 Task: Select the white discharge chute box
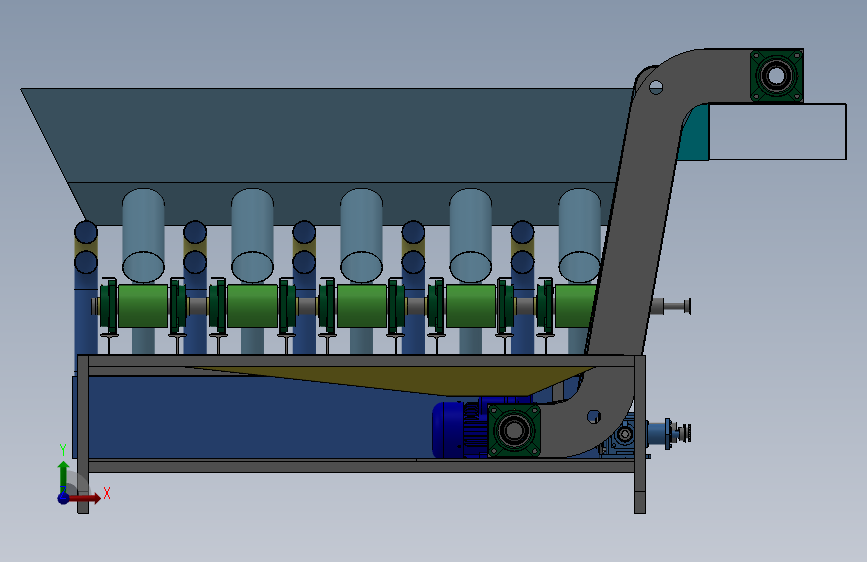click(x=777, y=132)
